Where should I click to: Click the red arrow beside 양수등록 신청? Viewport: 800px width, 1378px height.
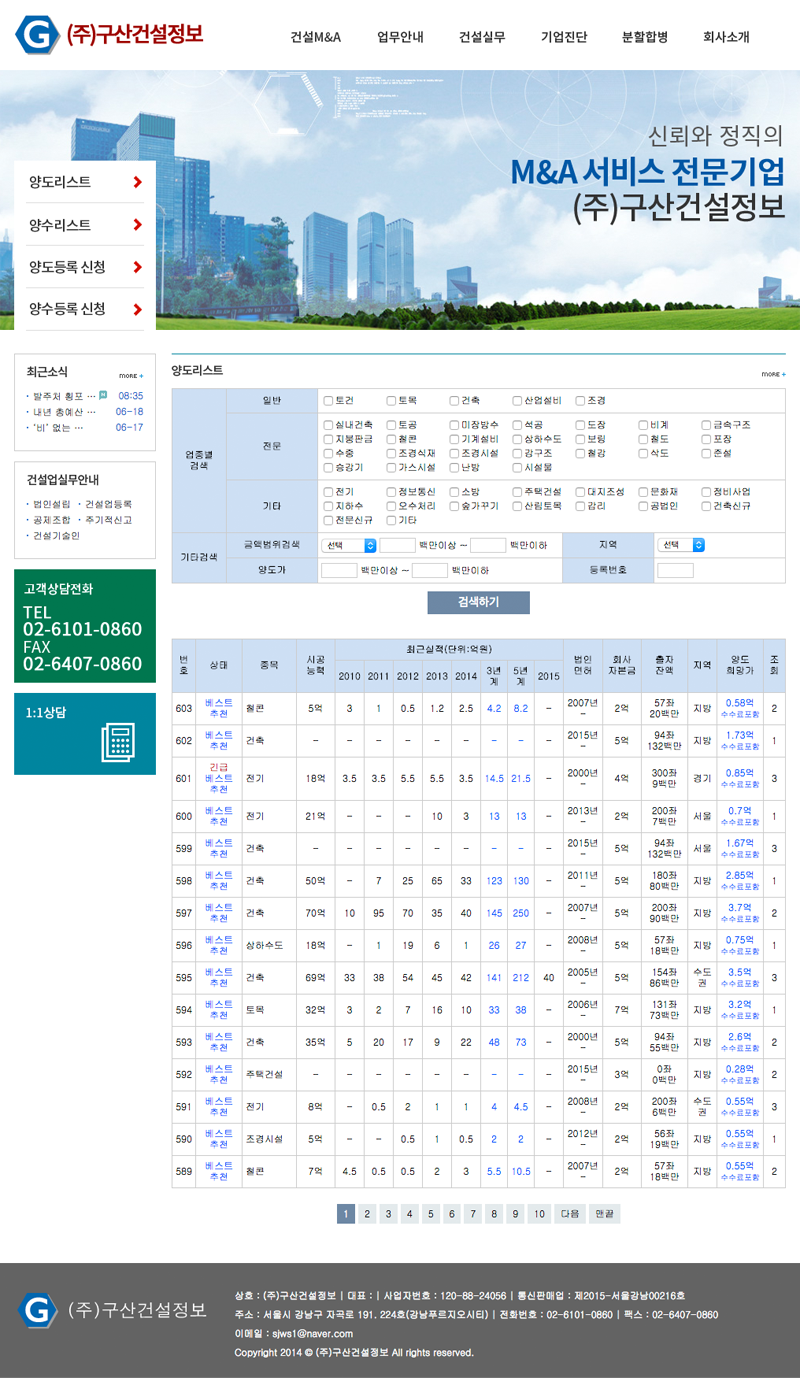(137, 309)
